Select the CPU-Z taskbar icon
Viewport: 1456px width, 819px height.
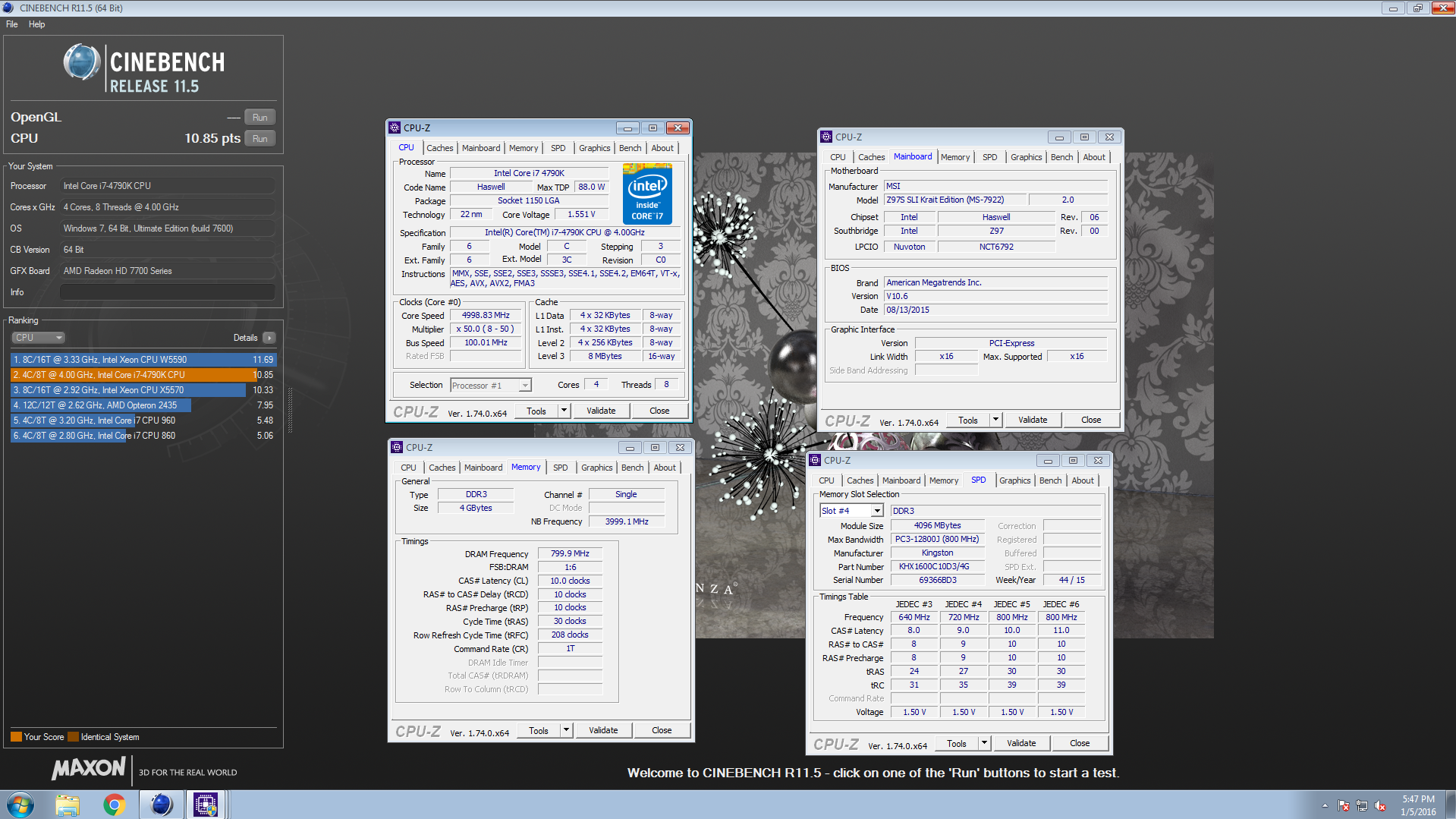(206, 805)
